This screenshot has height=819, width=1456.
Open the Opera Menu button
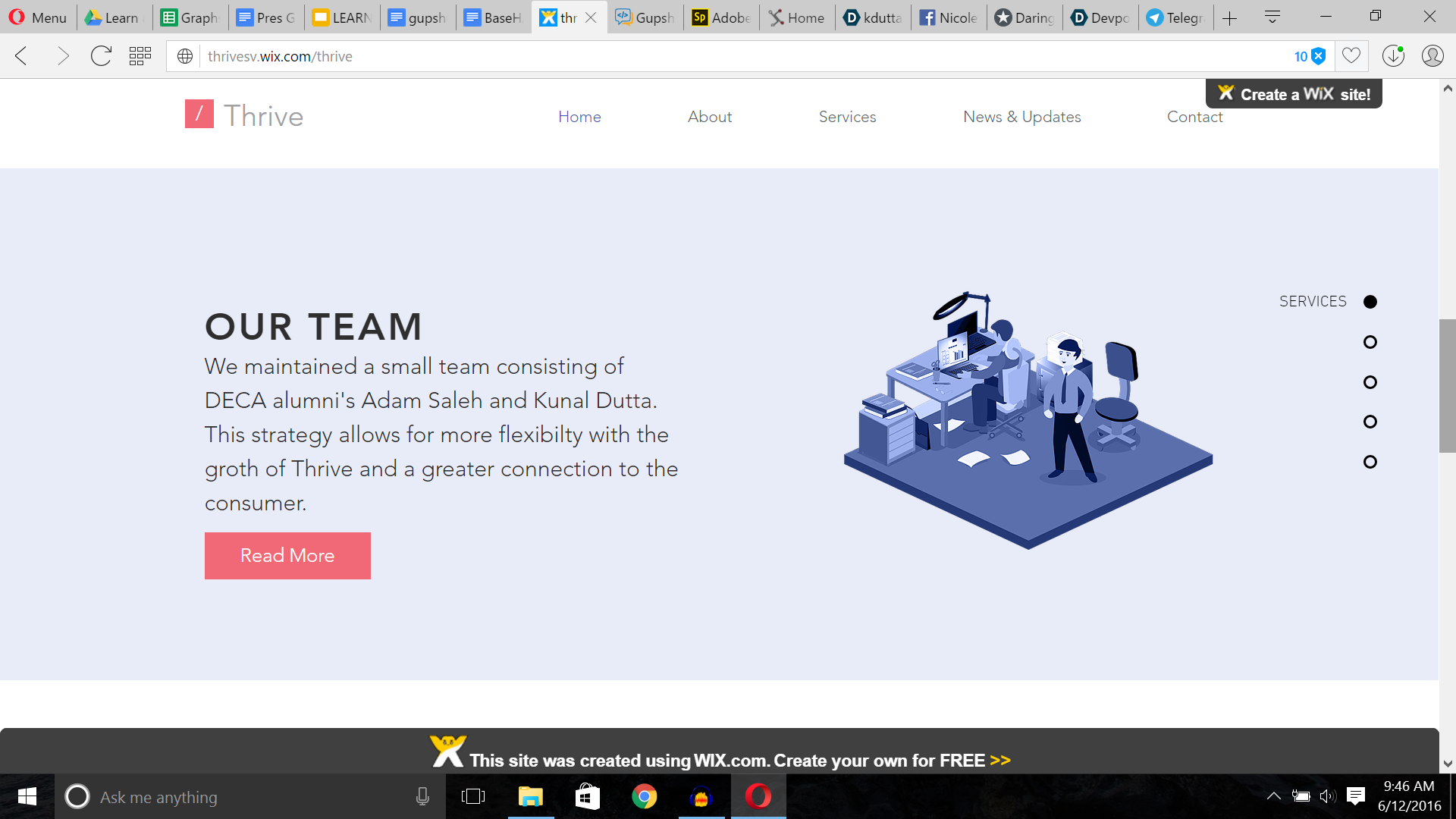point(38,17)
